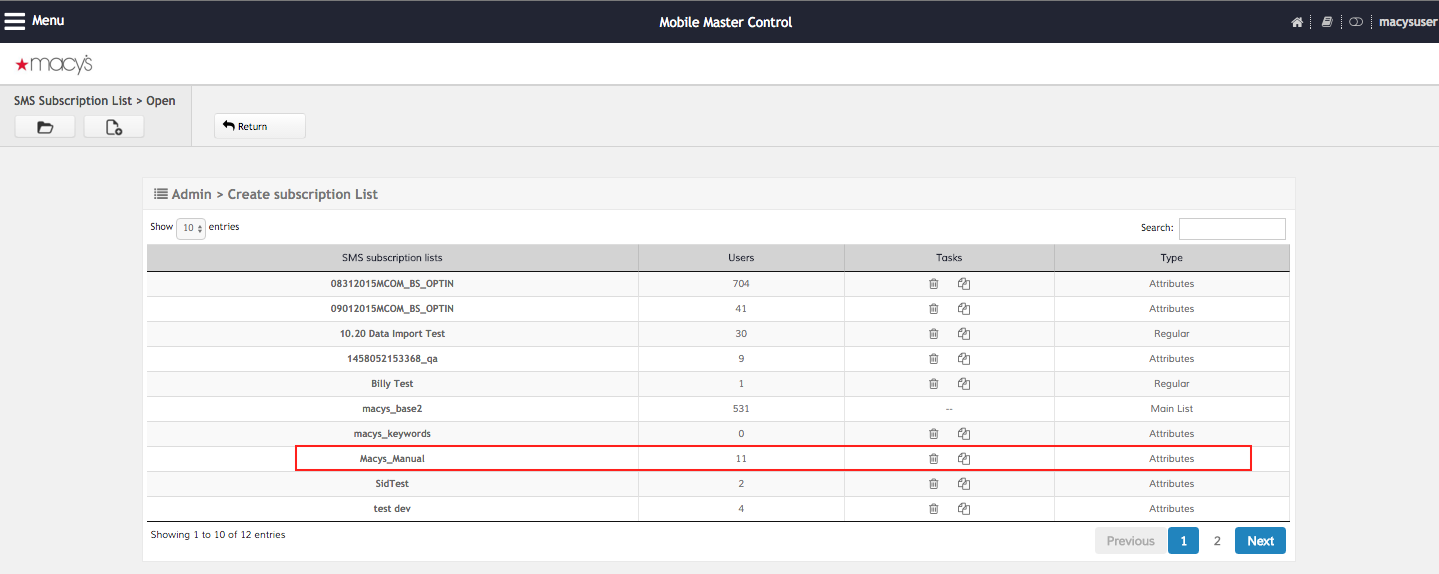The width and height of the screenshot is (1439, 574).
Task: Copy the Macys_Manual list
Action: coord(964,459)
